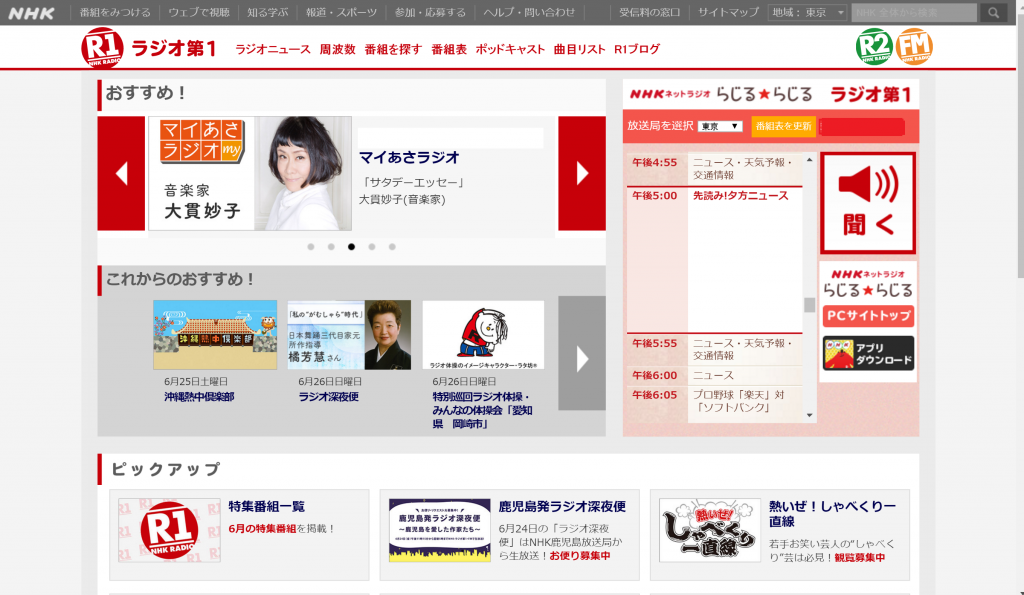The width and height of the screenshot is (1024, 595).
Task: Select 午後6:00 ニュース schedule entry
Action: [715, 376]
